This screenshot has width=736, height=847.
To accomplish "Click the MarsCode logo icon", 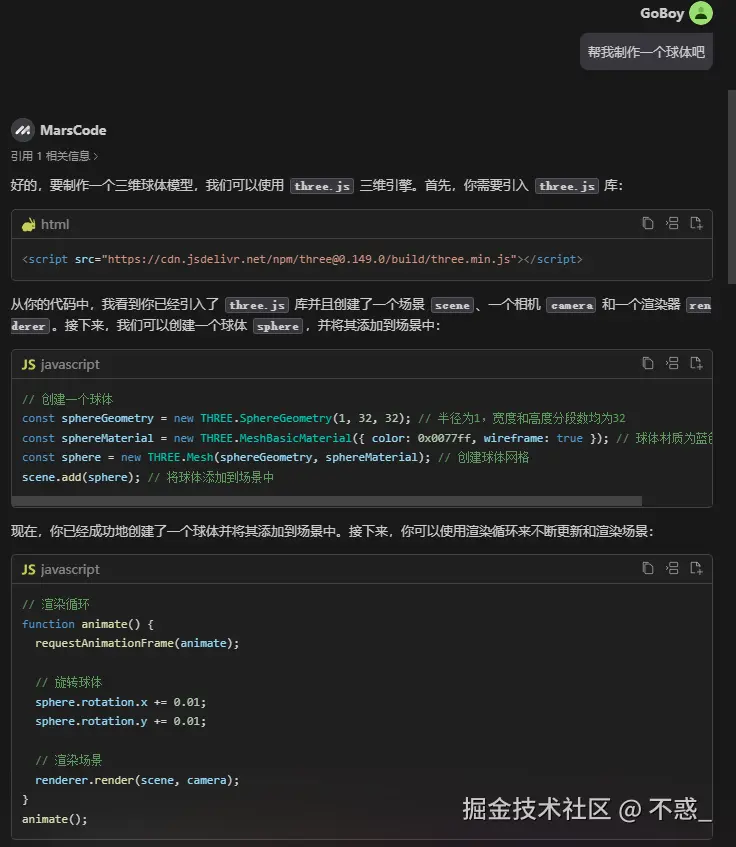I will 23,130.
